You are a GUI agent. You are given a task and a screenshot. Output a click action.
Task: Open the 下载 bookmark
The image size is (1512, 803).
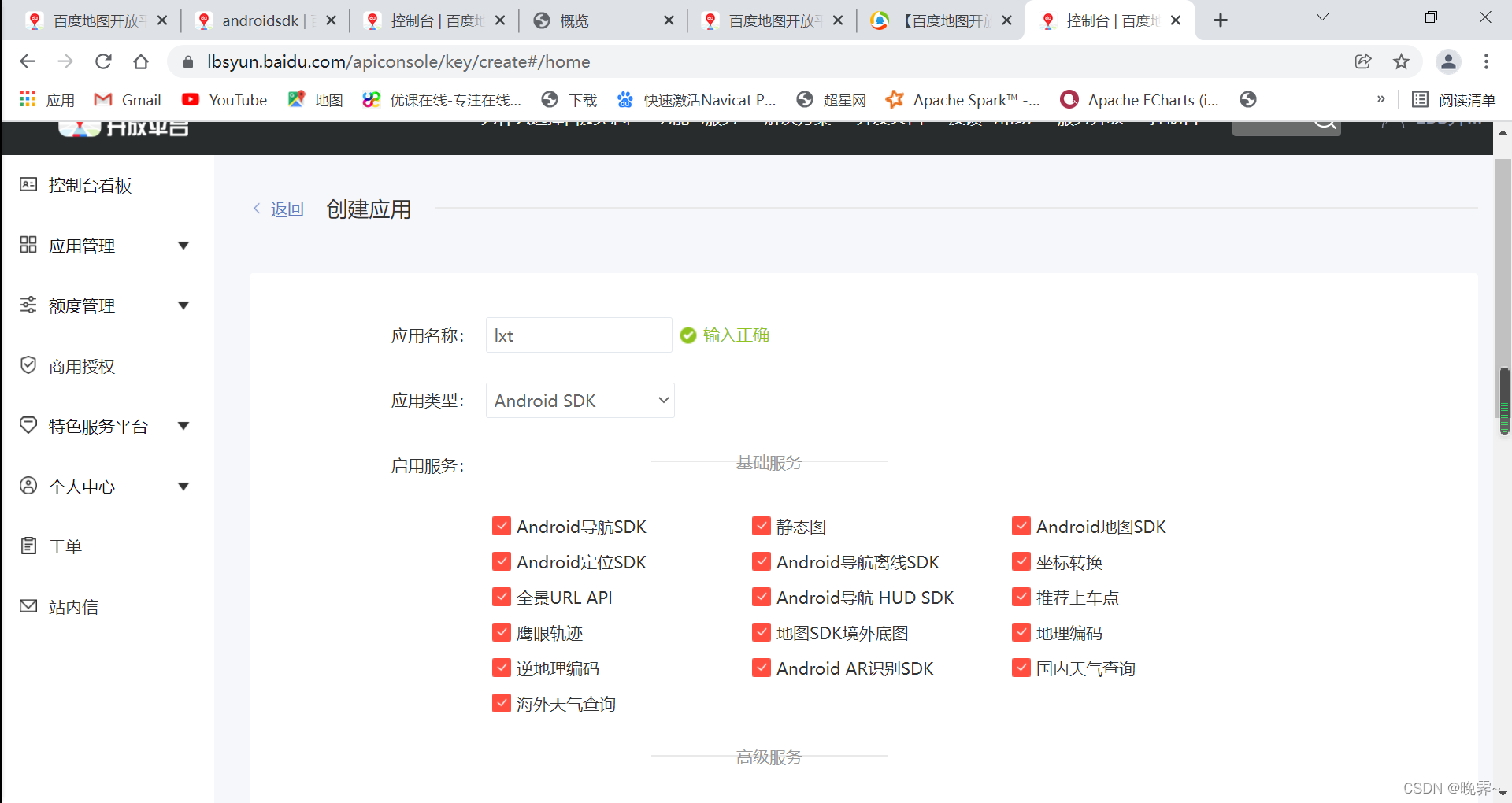(x=569, y=100)
